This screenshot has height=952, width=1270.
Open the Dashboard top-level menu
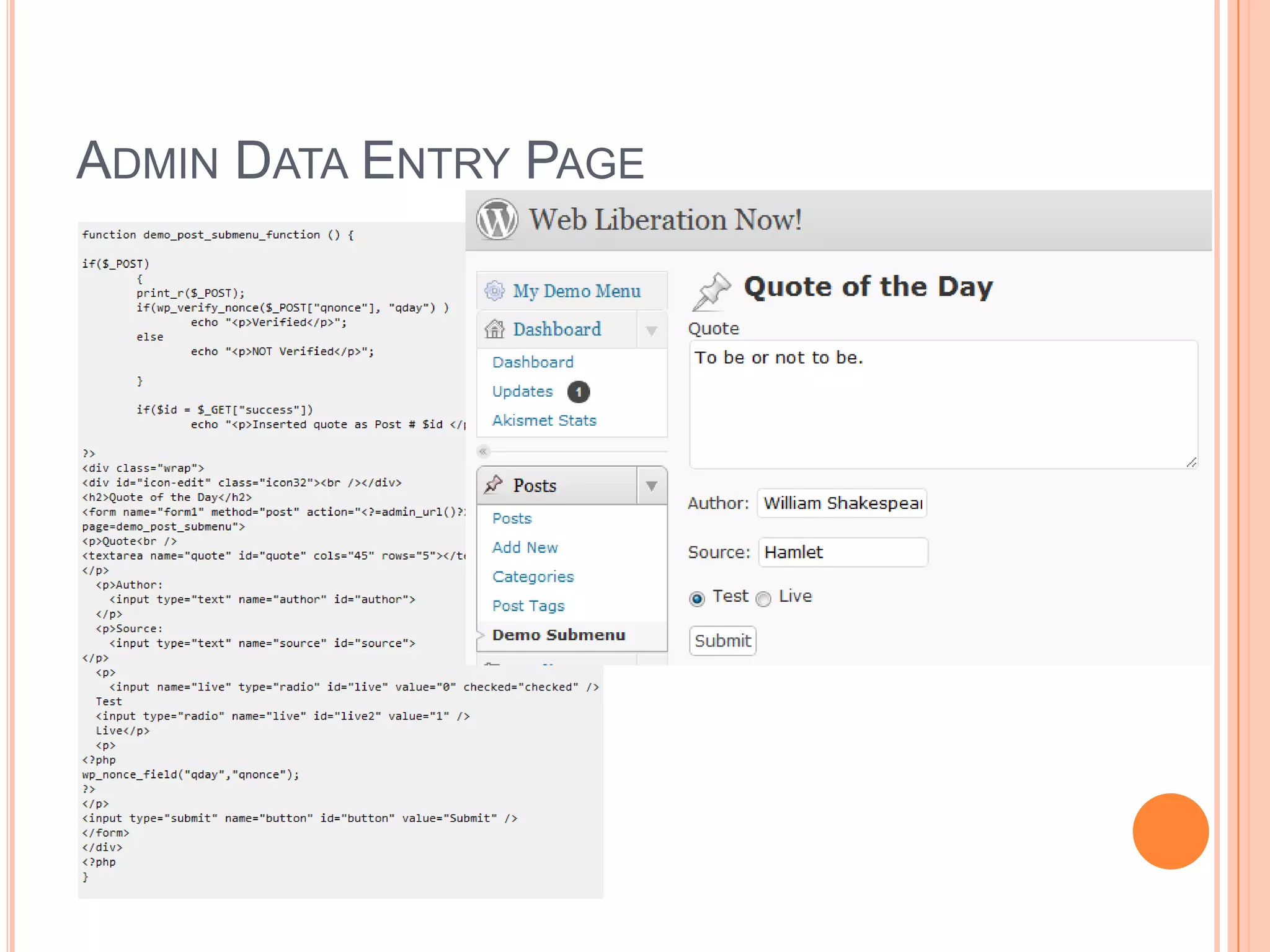click(557, 330)
